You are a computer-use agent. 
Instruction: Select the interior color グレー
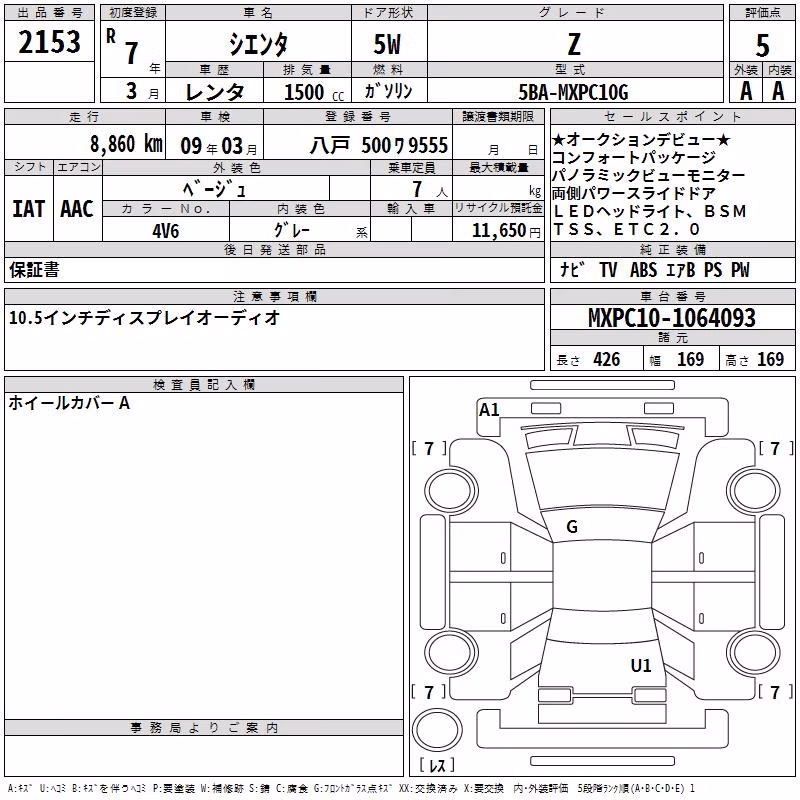tap(292, 231)
